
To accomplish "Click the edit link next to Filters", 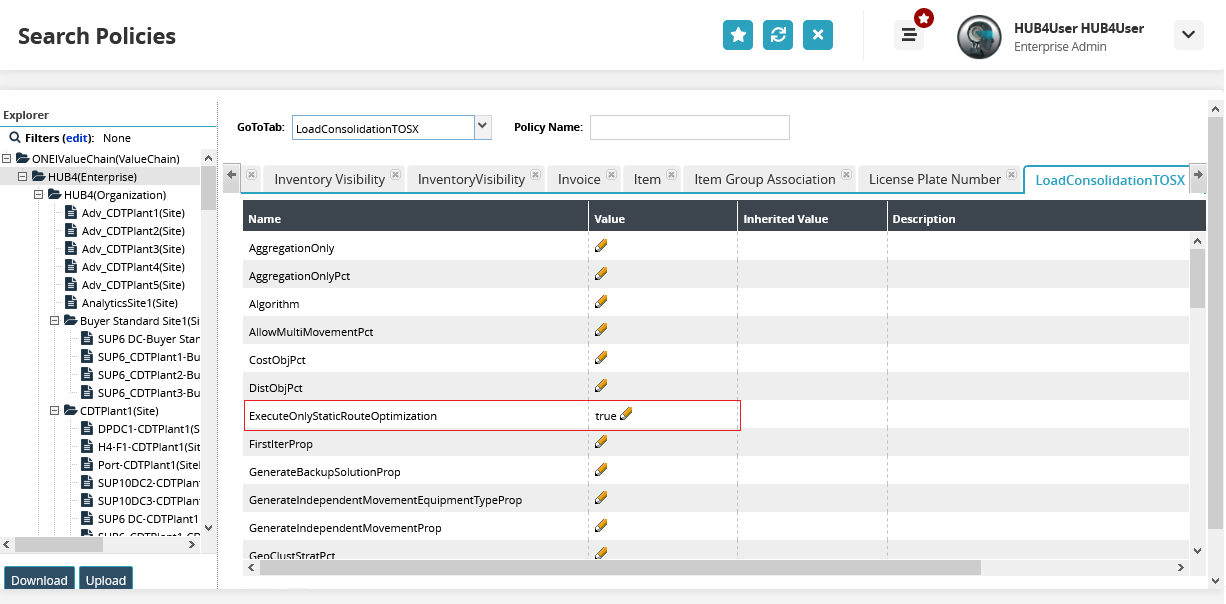I will click(x=77, y=138).
